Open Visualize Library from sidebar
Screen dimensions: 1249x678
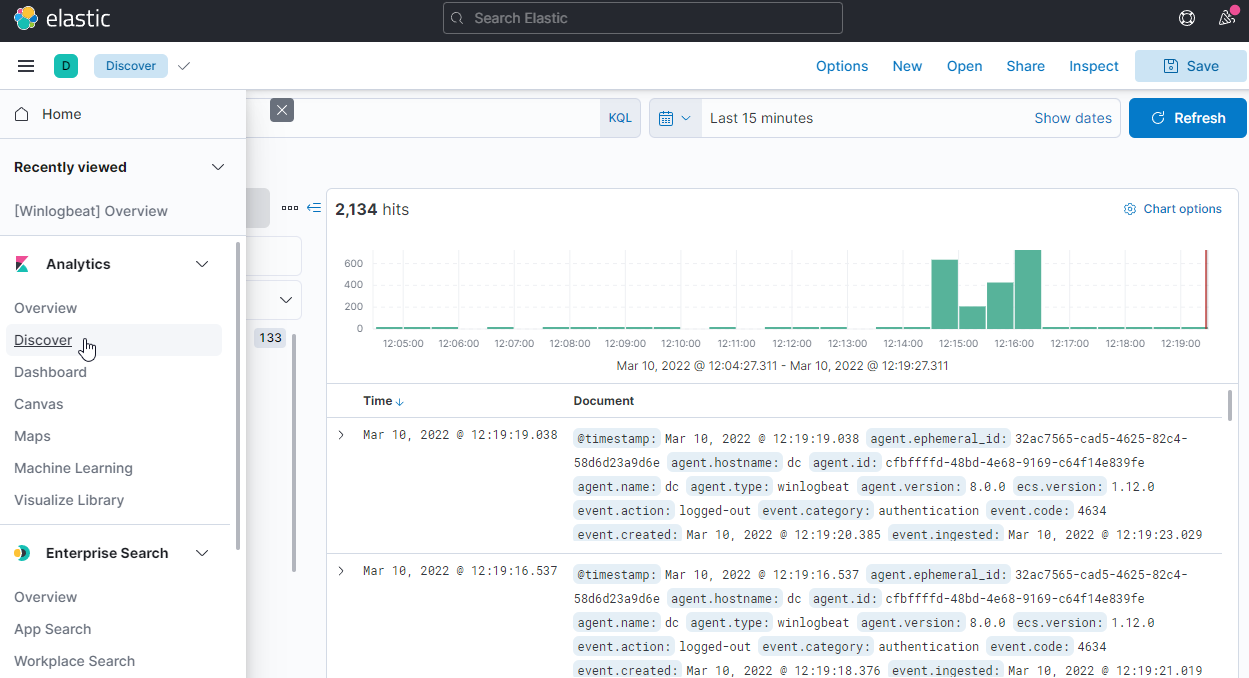point(69,500)
